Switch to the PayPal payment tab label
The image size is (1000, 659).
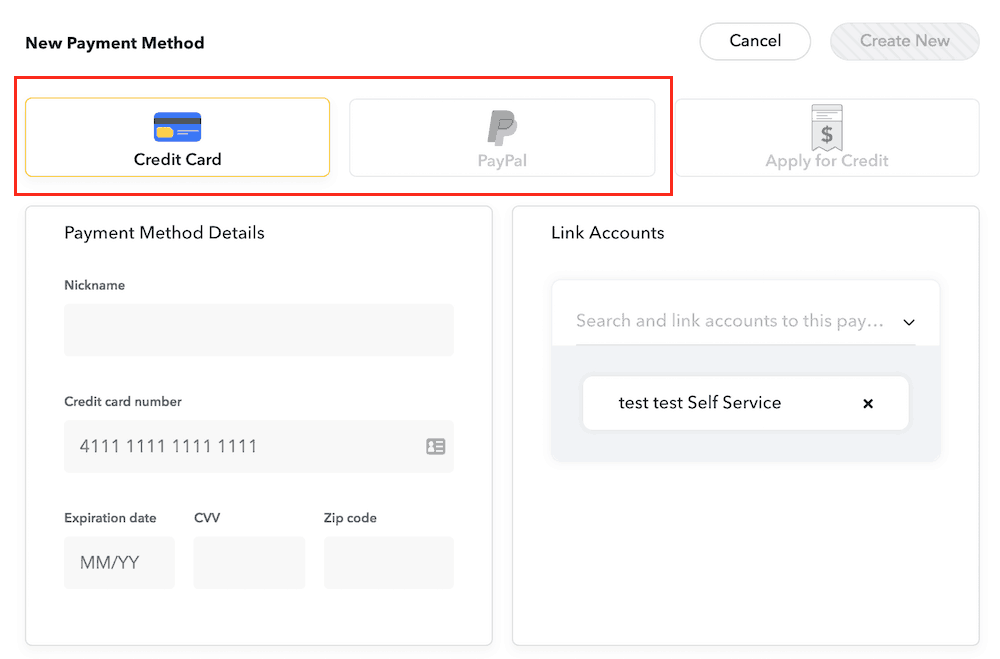click(502, 160)
